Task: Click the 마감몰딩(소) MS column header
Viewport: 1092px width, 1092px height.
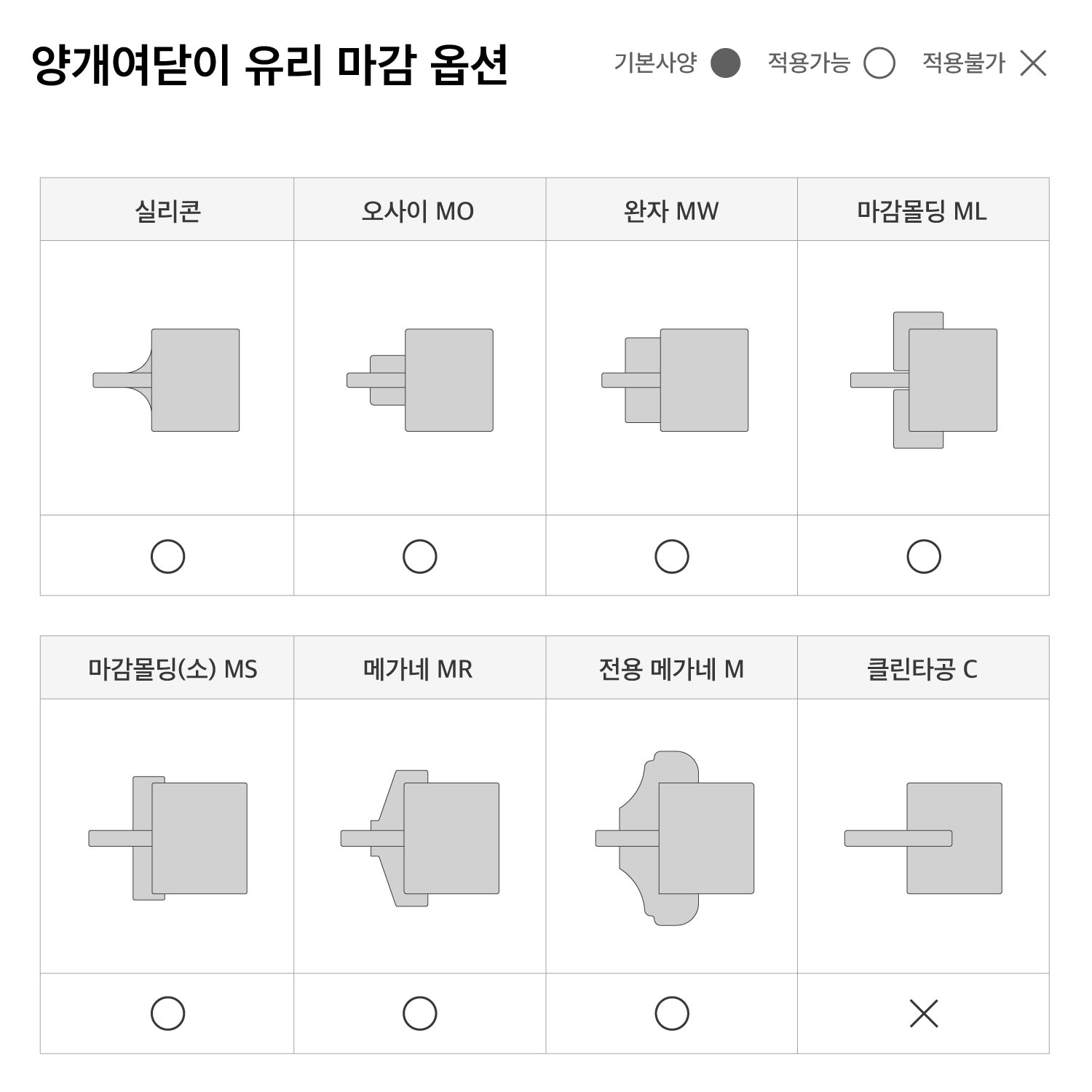Action: (173, 668)
